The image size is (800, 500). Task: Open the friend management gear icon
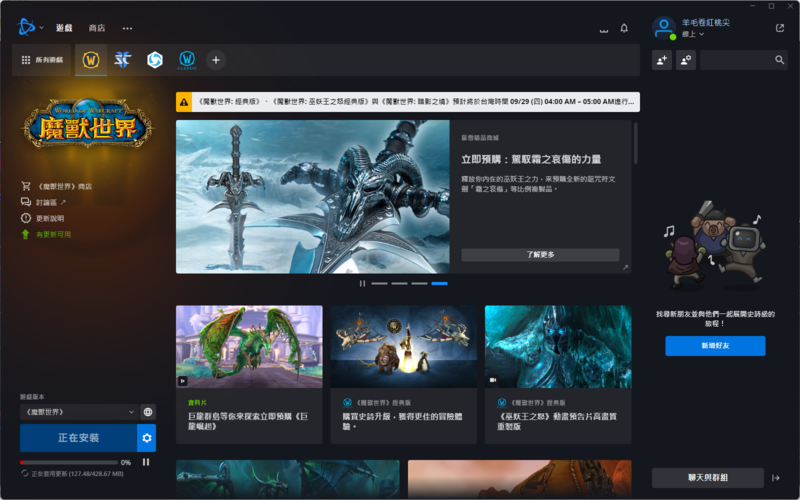coord(686,60)
